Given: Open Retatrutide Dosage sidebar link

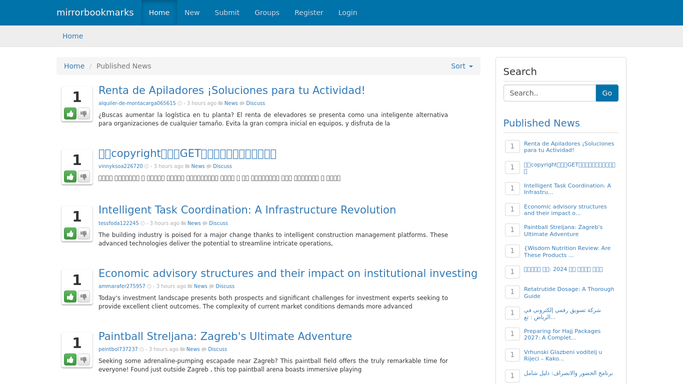Looking at the screenshot, I should 568,293.
